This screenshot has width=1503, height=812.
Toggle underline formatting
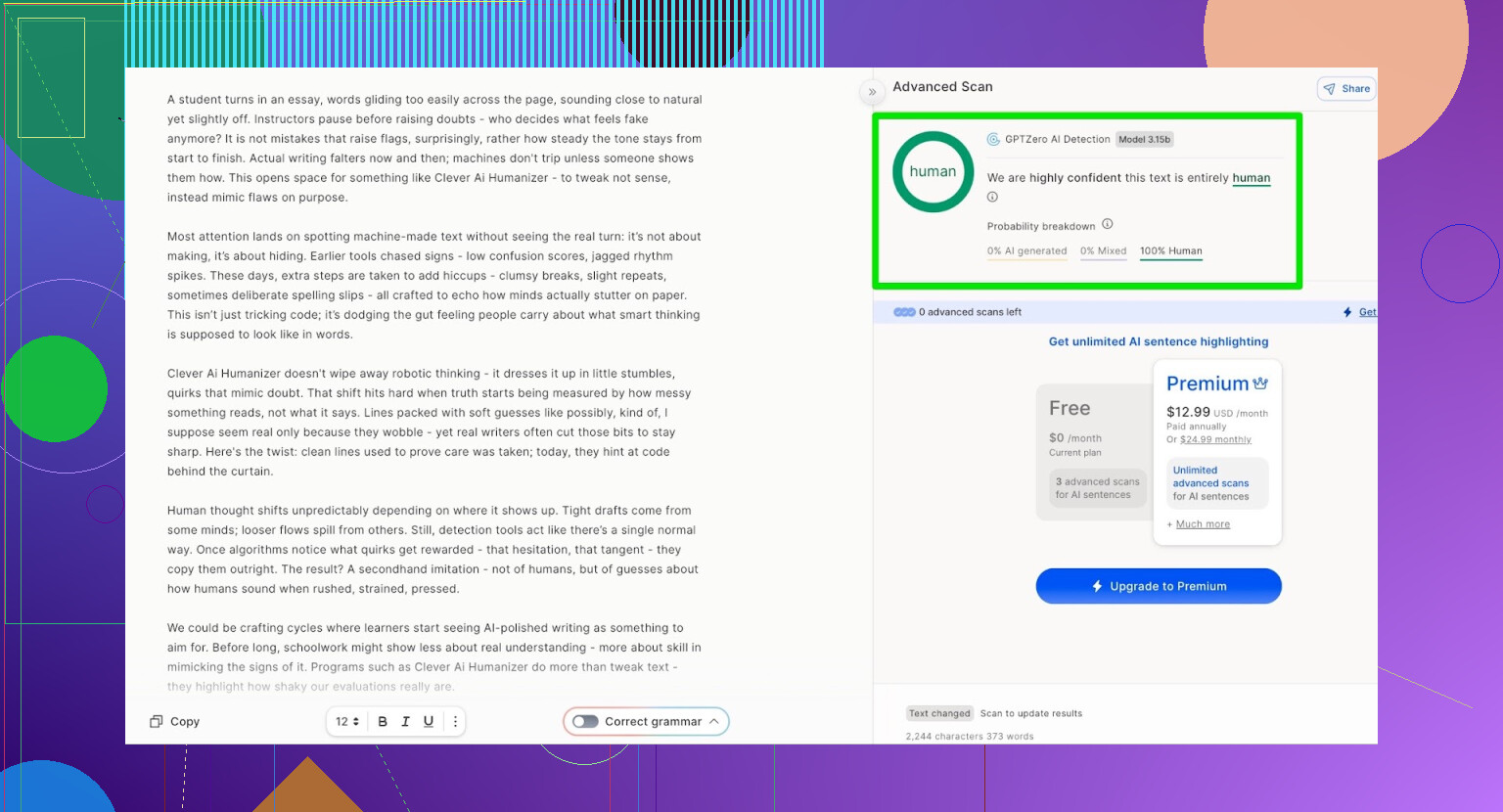(429, 722)
